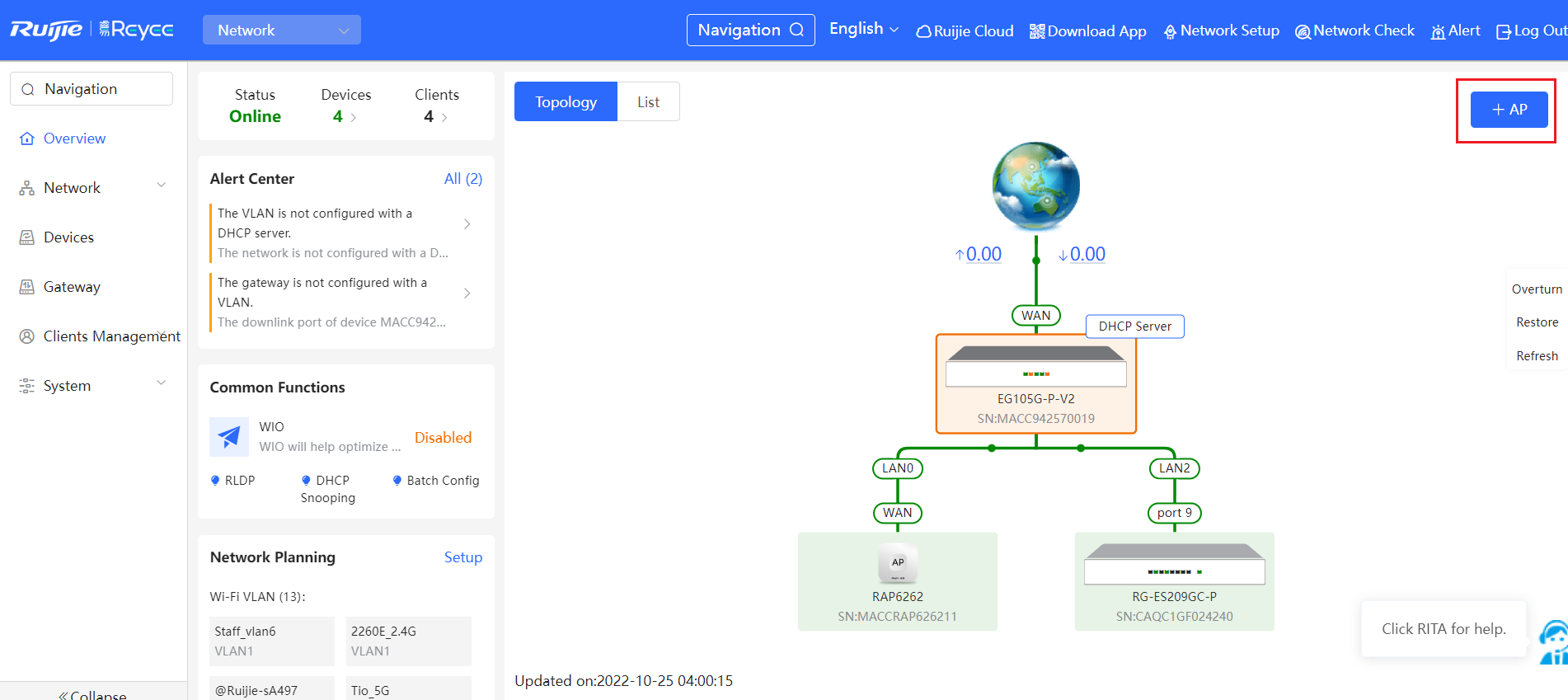Click the Network Setup icon
Image resolution: width=1568 pixels, height=700 pixels.
[1170, 31]
